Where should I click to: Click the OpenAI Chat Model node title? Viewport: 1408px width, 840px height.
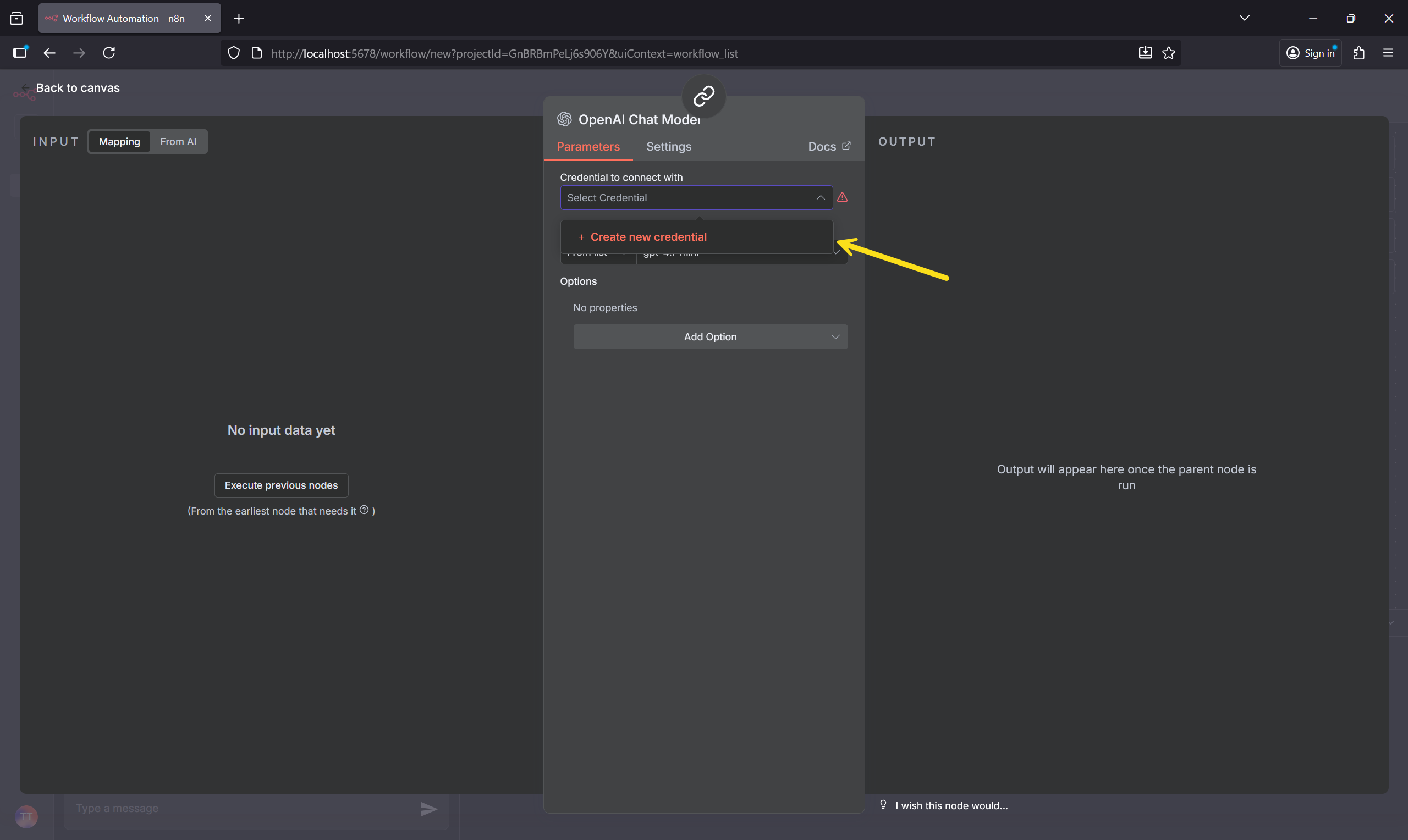coord(639,119)
